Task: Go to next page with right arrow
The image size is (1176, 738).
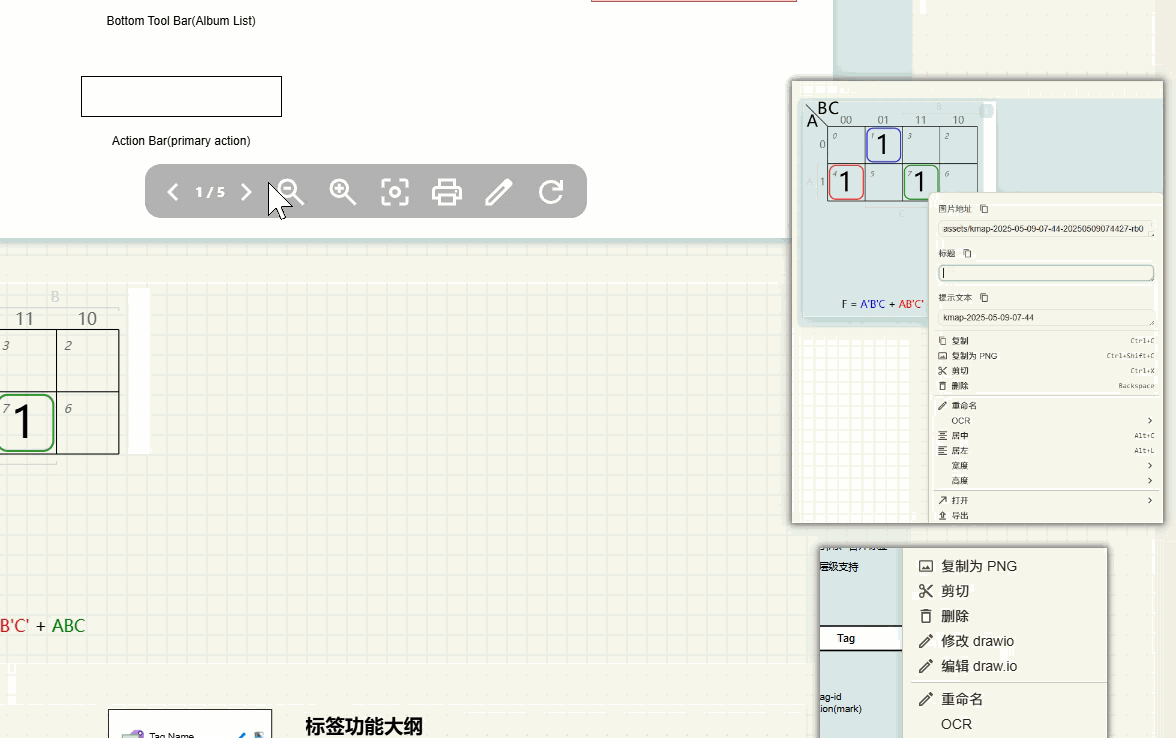Action: (x=246, y=191)
